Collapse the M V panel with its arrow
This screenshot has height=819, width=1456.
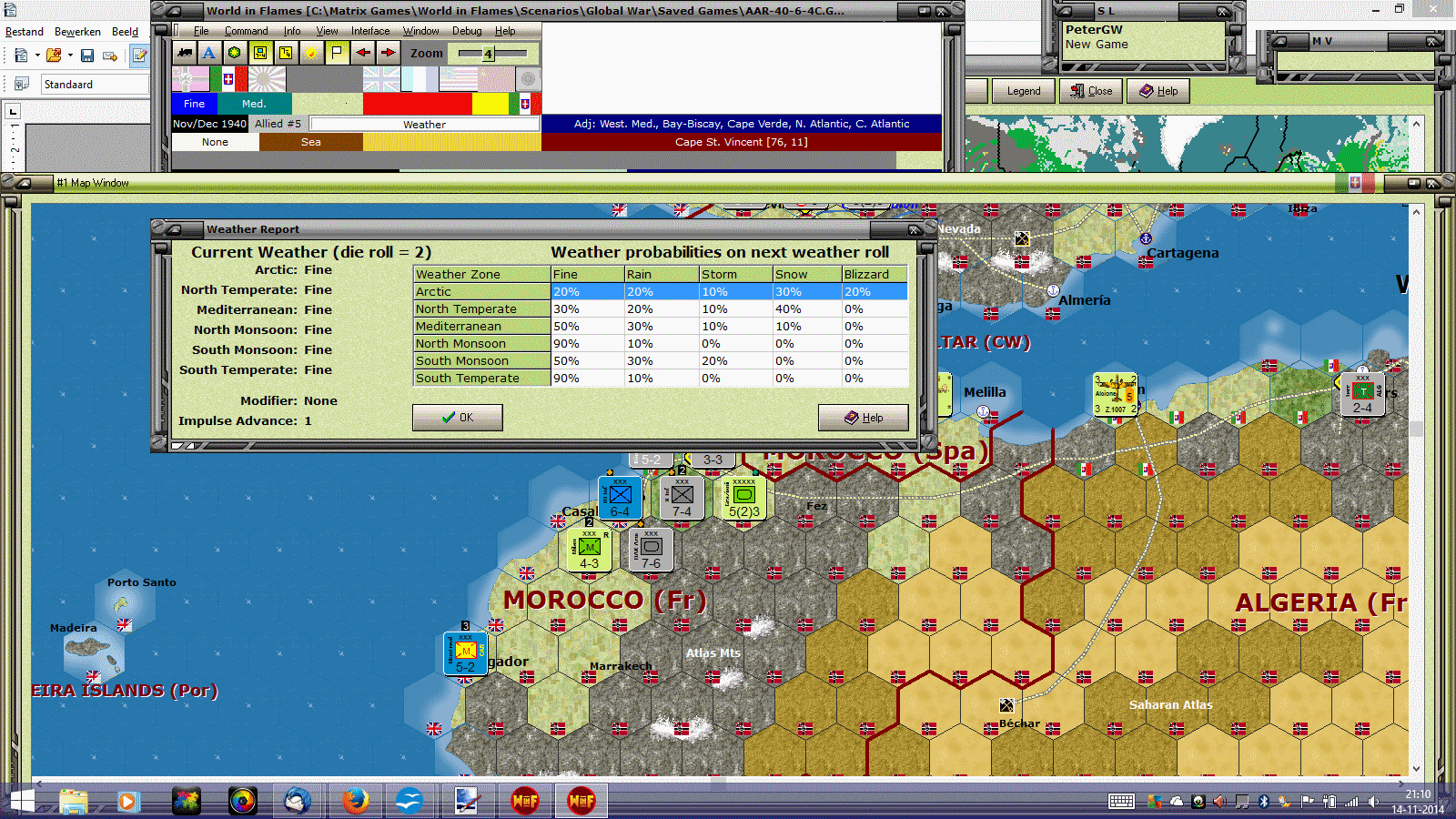1279,41
